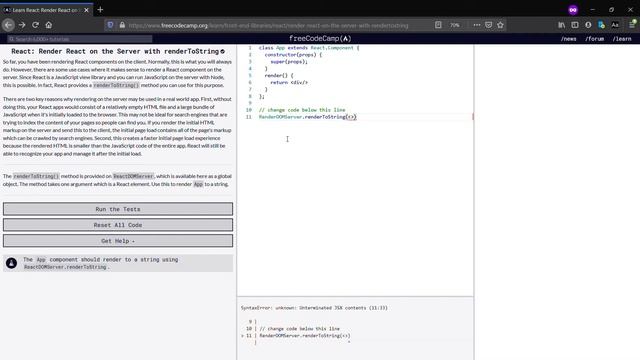Click the challenge title completion icon
The width and height of the screenshot is (640, 360).
pyautogui.click(x=222, y=51)
